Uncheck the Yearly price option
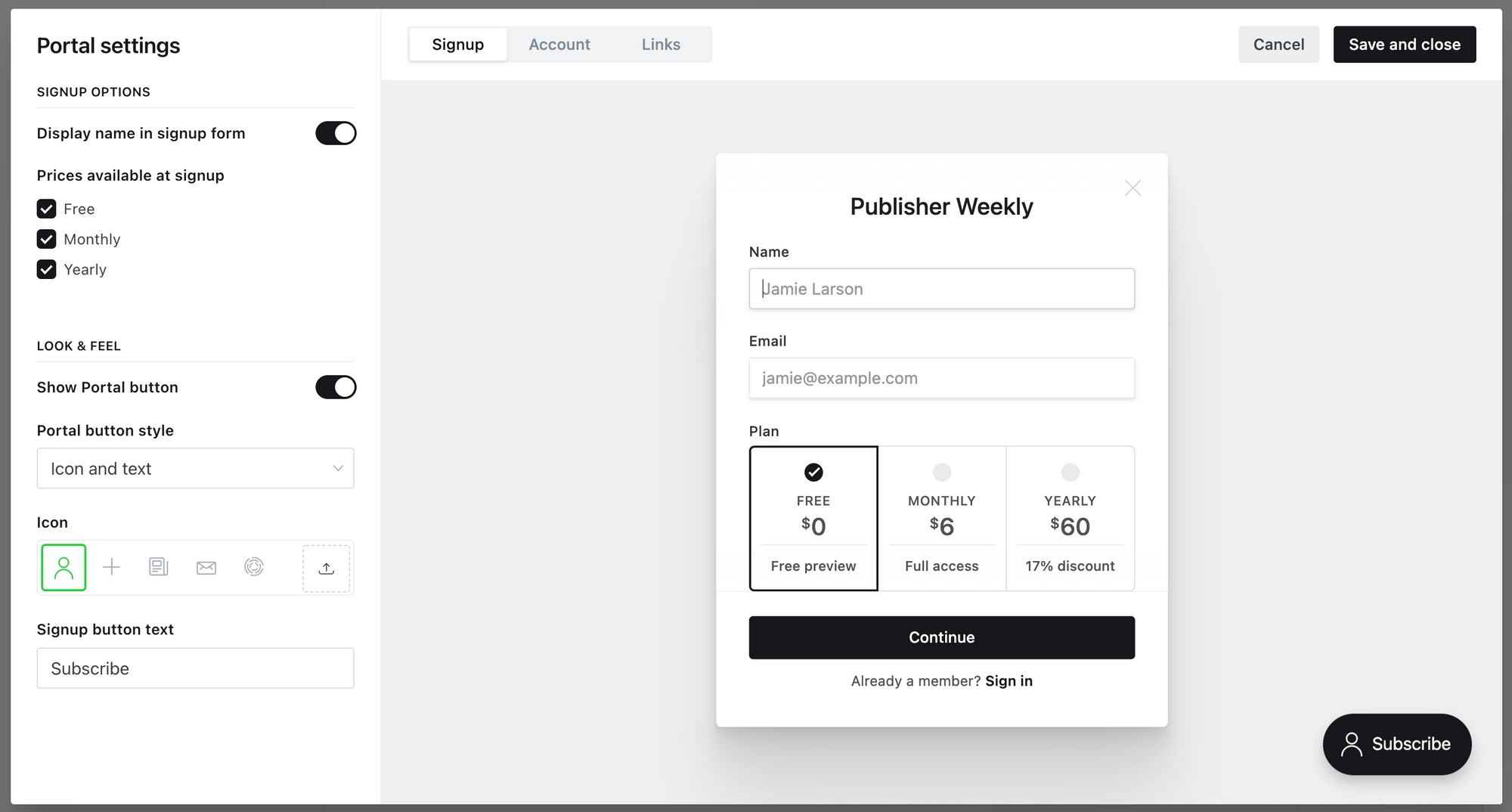This screenshot has width=1512, height=812. [x=46, y=269]
